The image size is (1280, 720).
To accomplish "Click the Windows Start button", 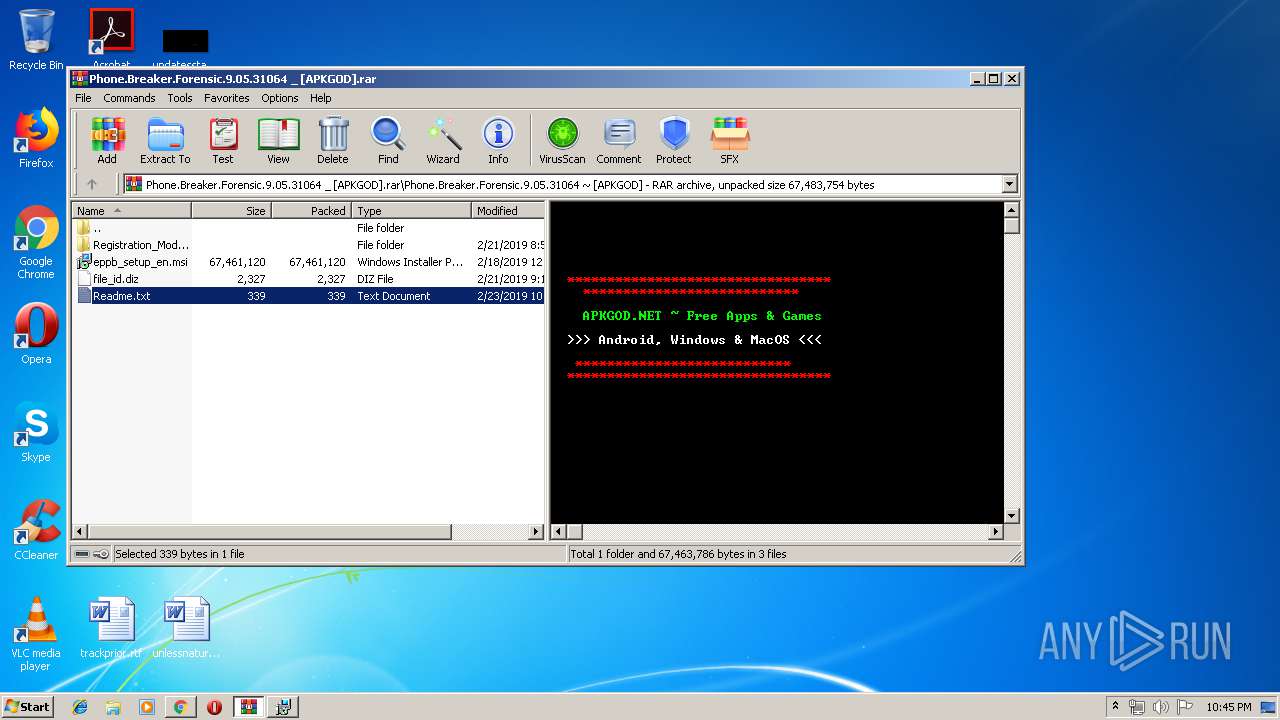I will (x=27, y=706).
